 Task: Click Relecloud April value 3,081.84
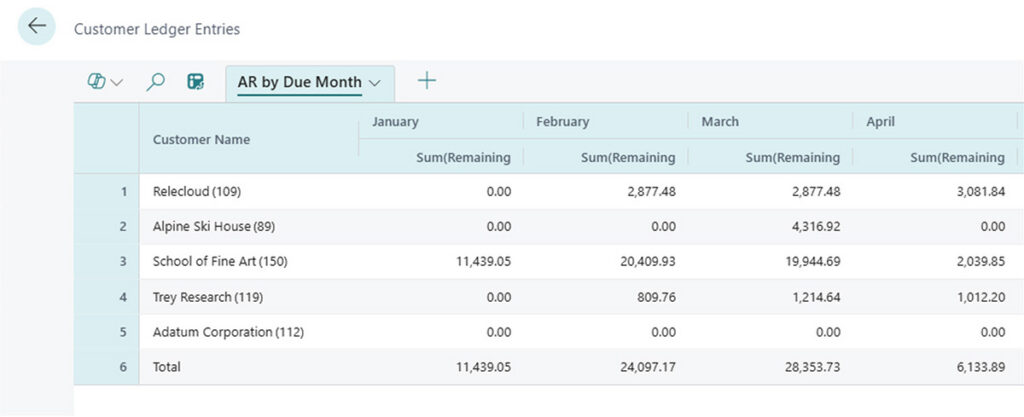tap(981, 192)
